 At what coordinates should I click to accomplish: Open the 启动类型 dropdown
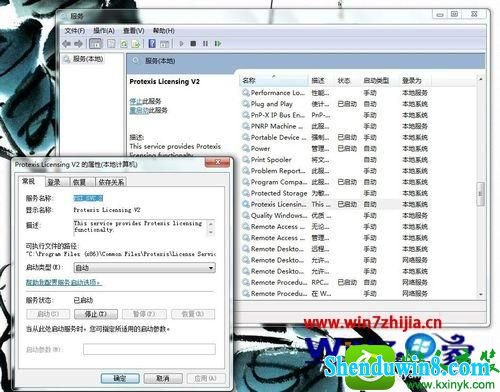pos(144,268)
